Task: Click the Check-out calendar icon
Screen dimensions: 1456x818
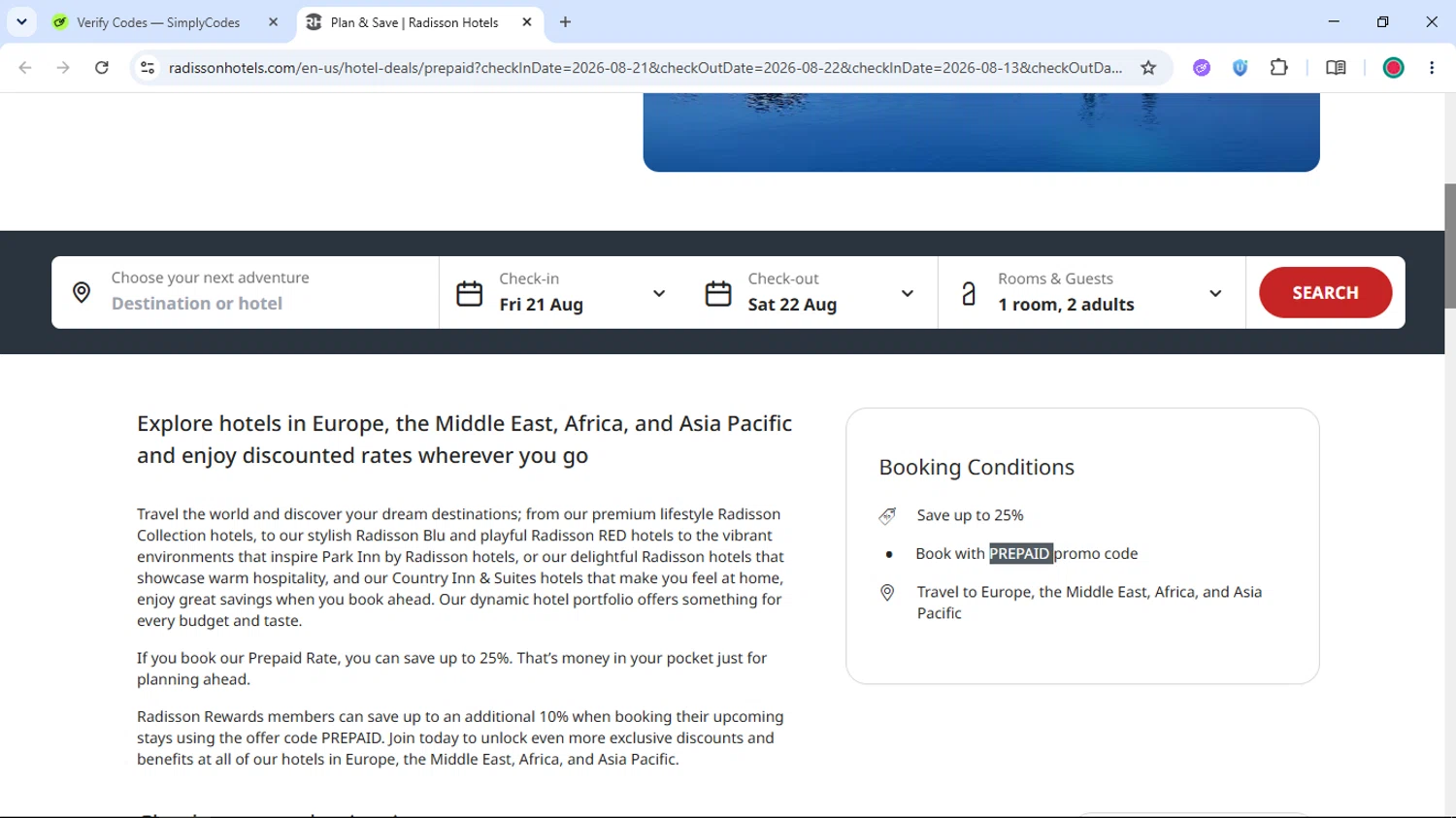Action: pyautogui.click(x=718, y=293)
